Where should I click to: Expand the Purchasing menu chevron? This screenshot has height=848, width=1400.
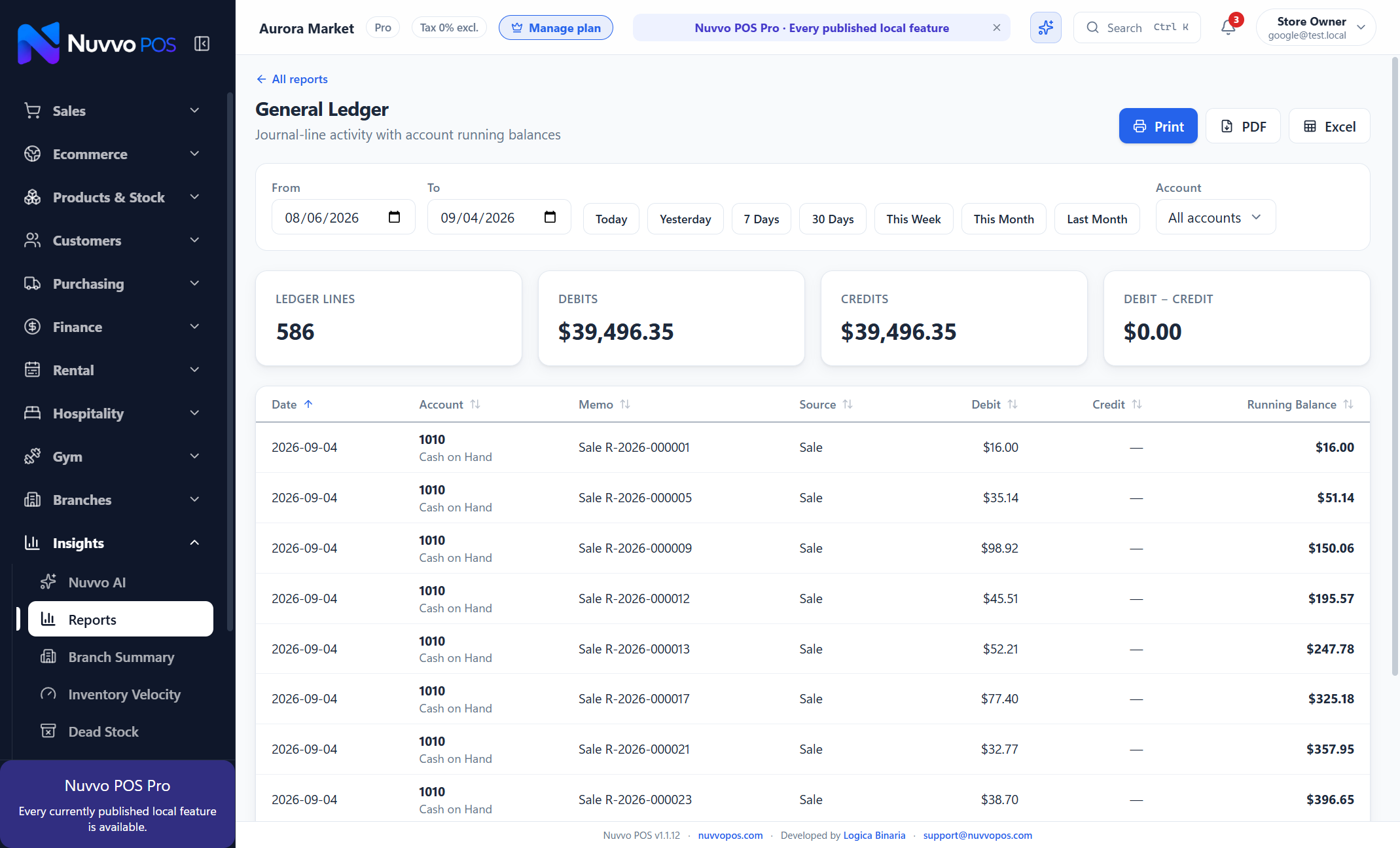point(194,284)
